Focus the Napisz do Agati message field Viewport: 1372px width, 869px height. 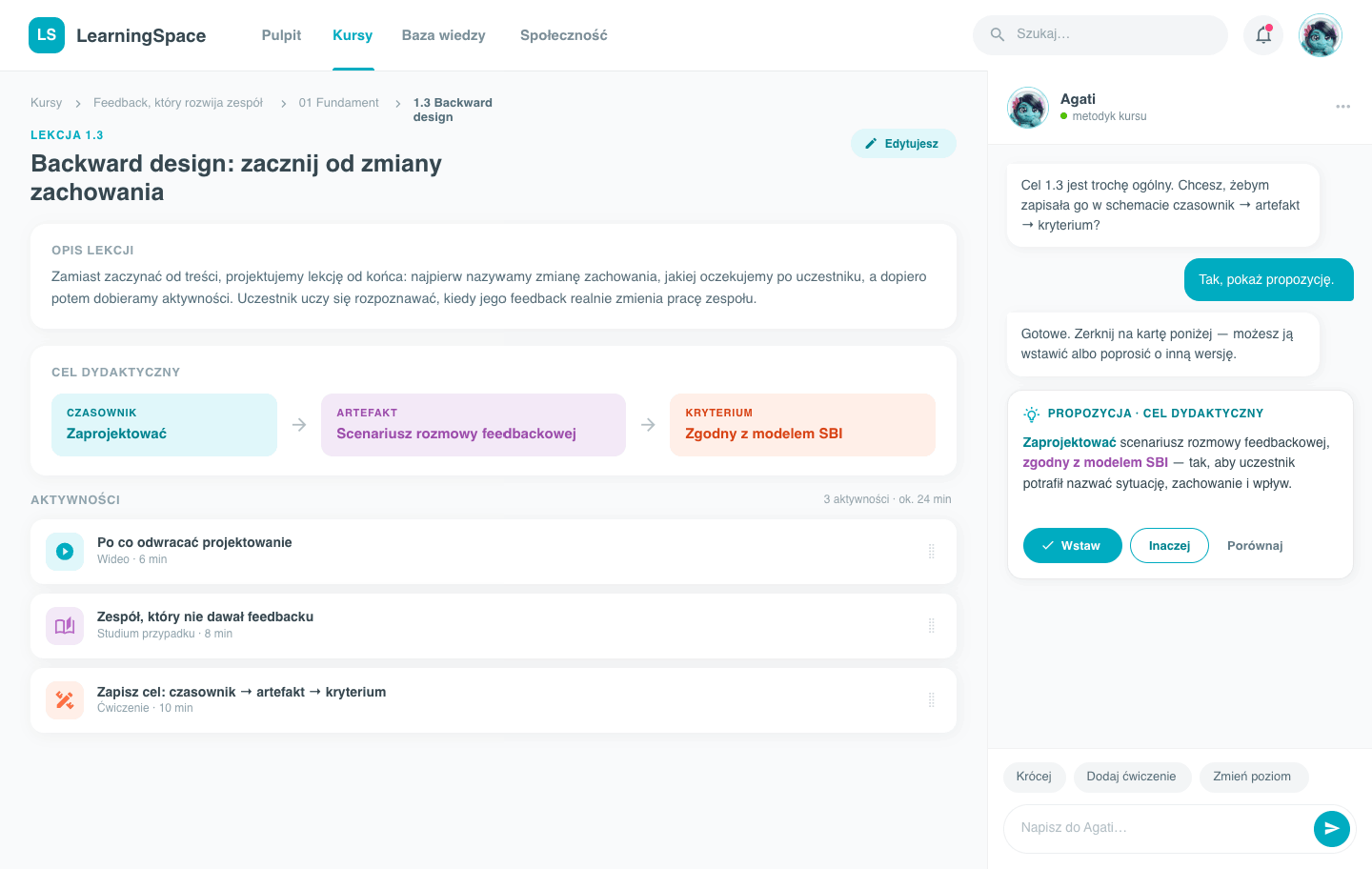[x=1159, y=828]
